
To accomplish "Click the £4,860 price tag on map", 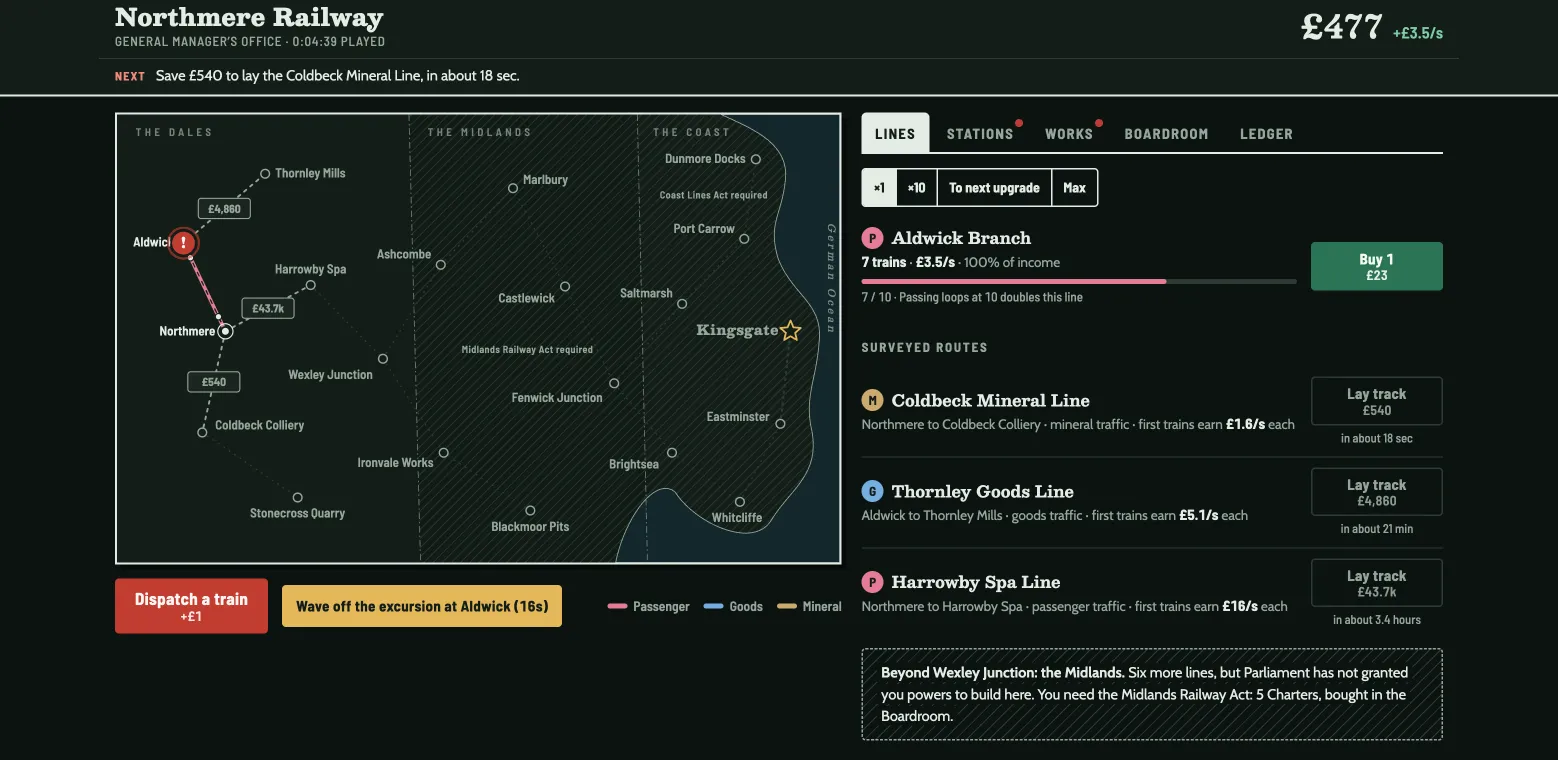I will [x=224, y=209].
